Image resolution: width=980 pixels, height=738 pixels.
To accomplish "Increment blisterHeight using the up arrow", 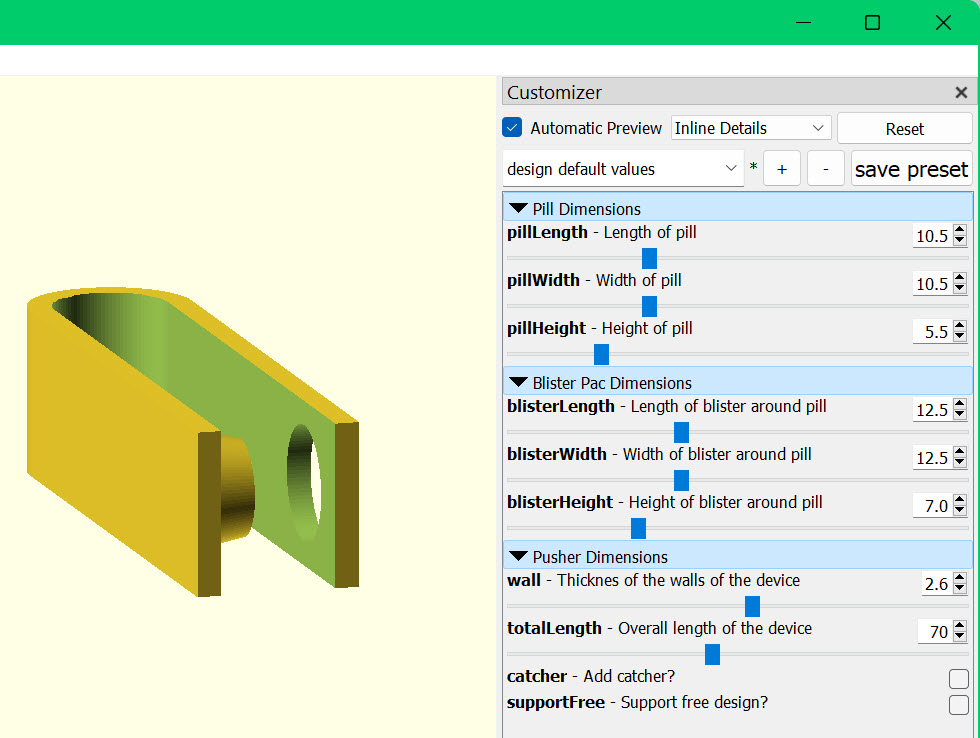I will [x=962, y=501].
